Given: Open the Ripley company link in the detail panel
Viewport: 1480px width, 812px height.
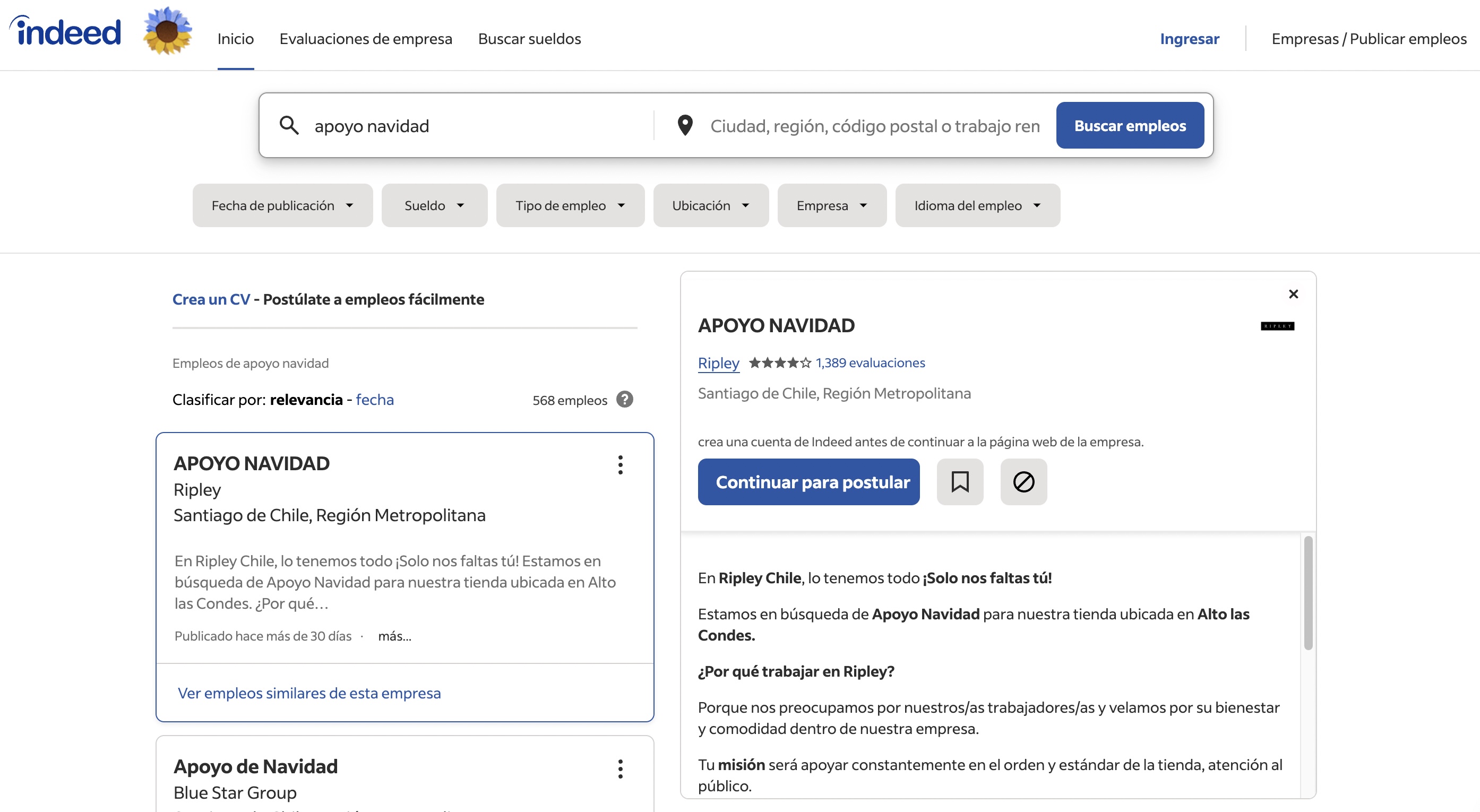Looking at the screenshot, I should [718, 363].
